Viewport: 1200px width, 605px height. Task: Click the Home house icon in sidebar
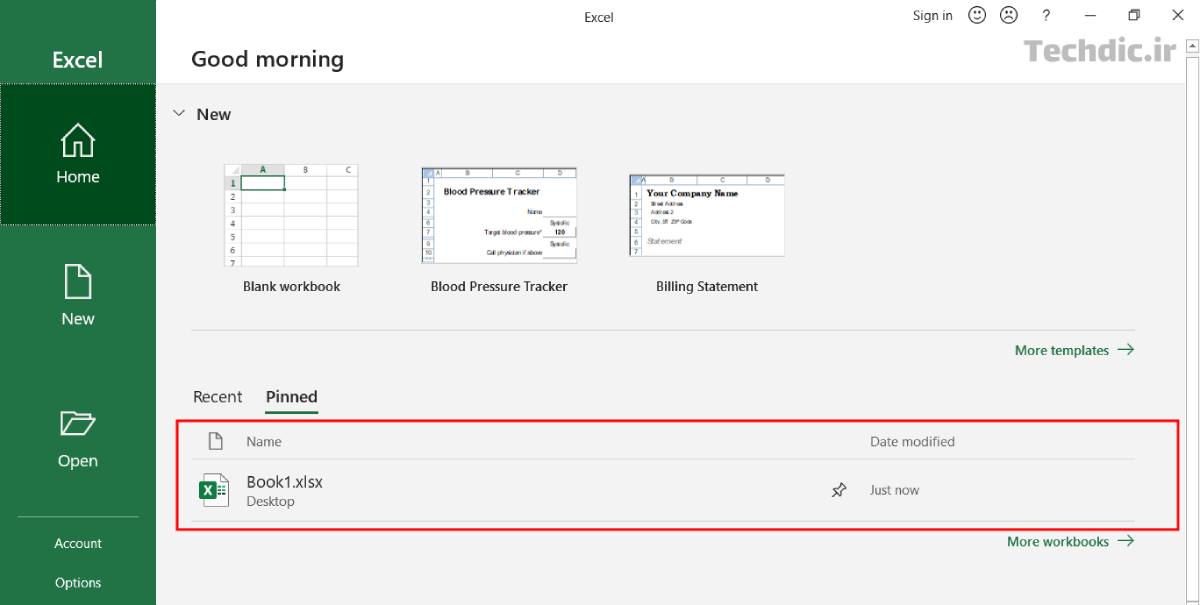[78, 141]
